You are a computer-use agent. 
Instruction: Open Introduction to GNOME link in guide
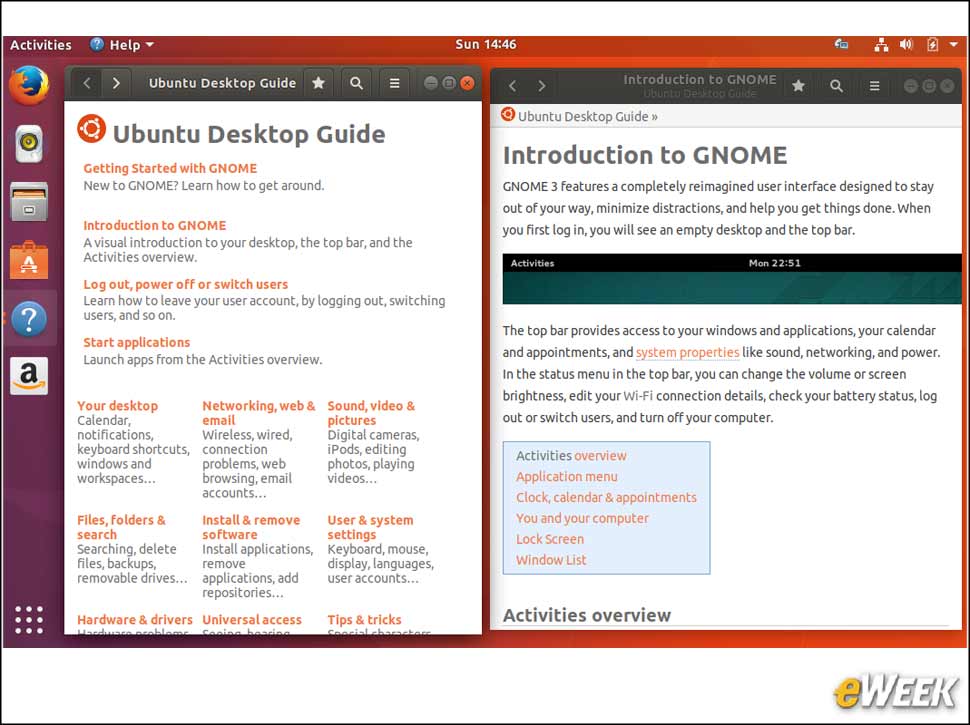tap(155, 225)
